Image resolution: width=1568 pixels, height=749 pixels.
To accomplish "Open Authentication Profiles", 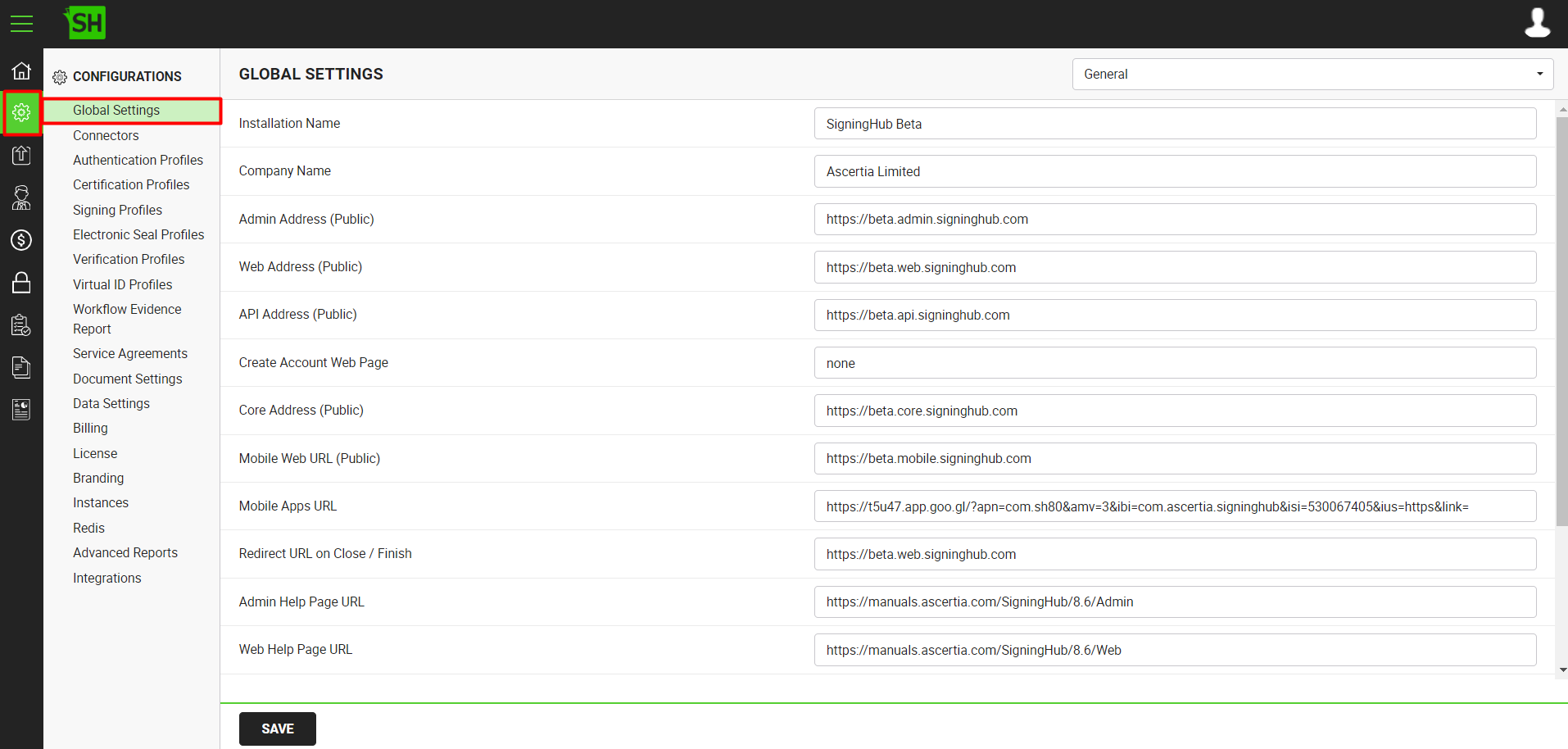I will [x=138, y=160].
